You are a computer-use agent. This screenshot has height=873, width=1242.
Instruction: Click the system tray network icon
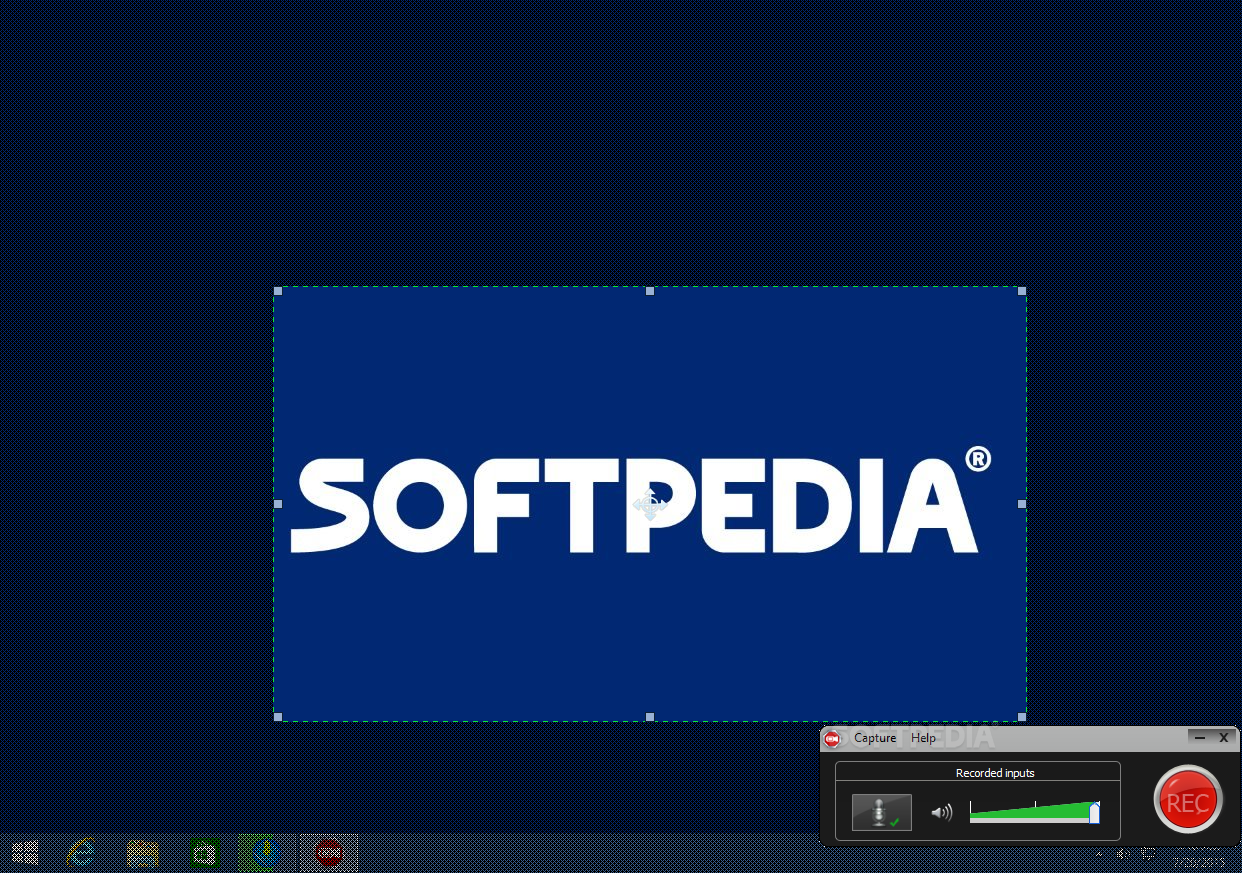[1149, 854]
